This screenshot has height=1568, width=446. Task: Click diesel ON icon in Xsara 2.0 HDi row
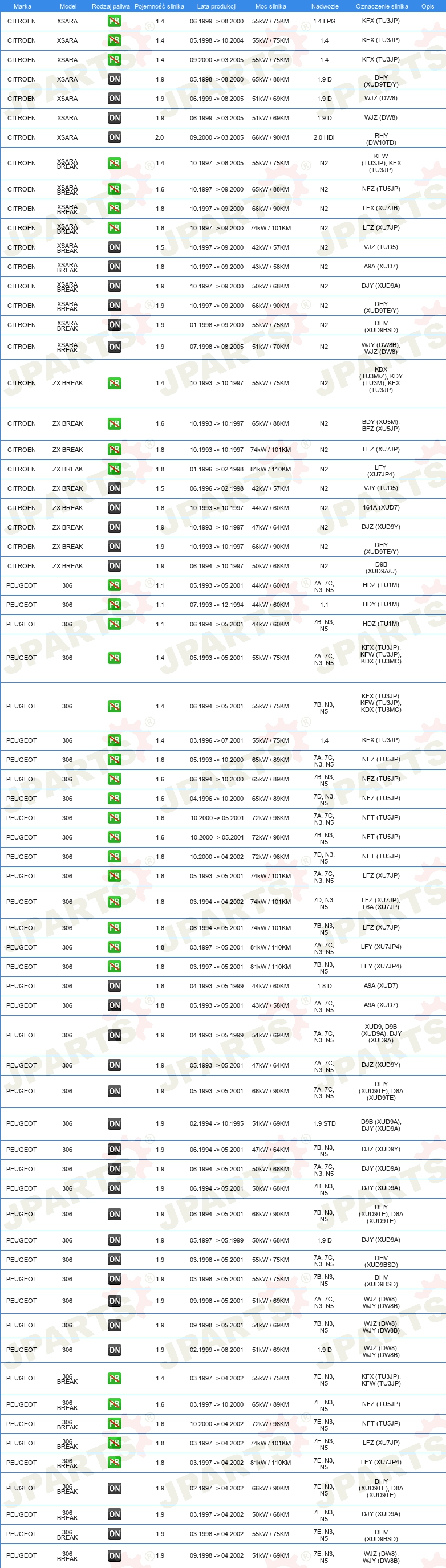pyautogui.click(x=115, y=137)
